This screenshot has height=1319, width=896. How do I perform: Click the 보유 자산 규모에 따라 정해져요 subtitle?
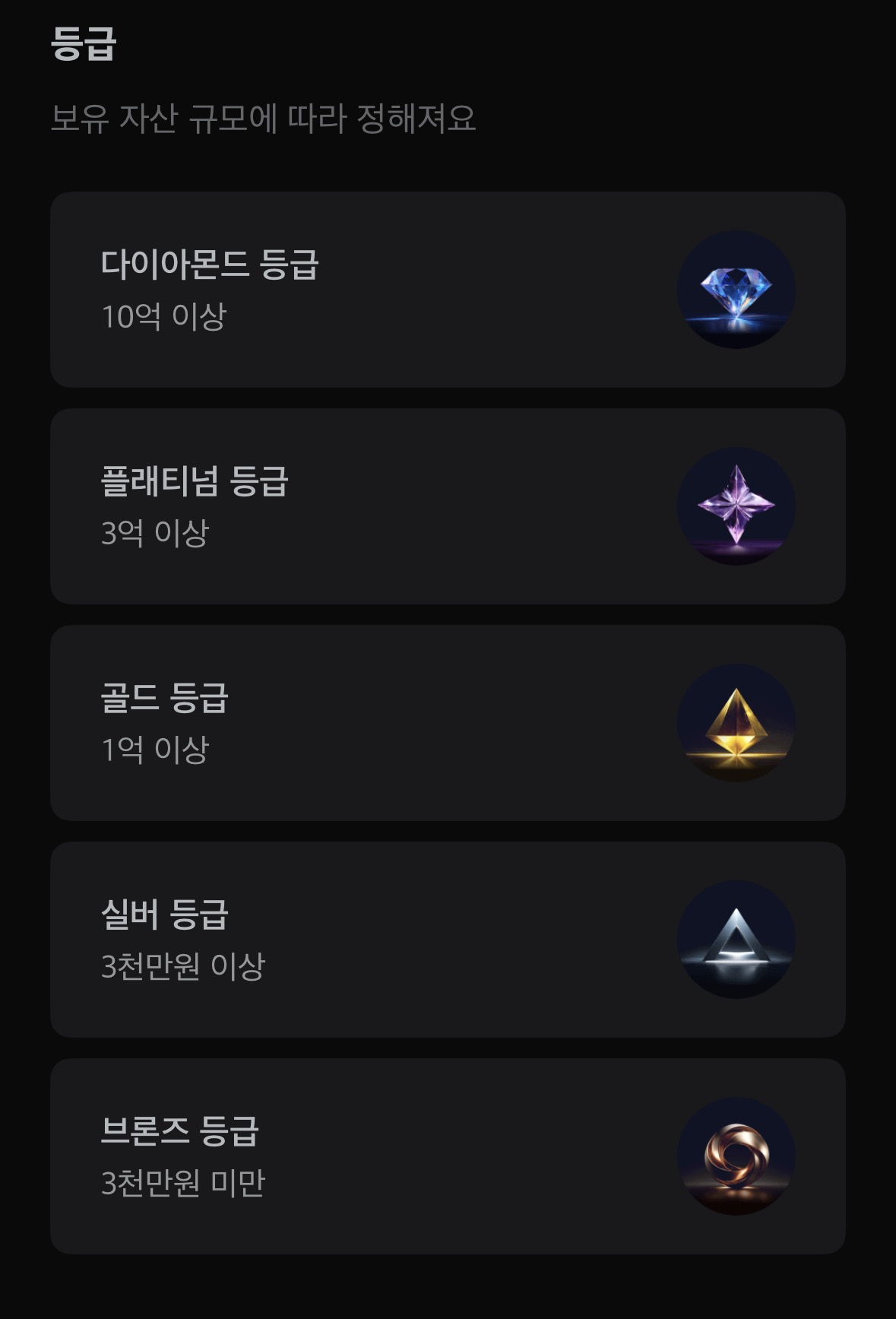tap(263, 119)
